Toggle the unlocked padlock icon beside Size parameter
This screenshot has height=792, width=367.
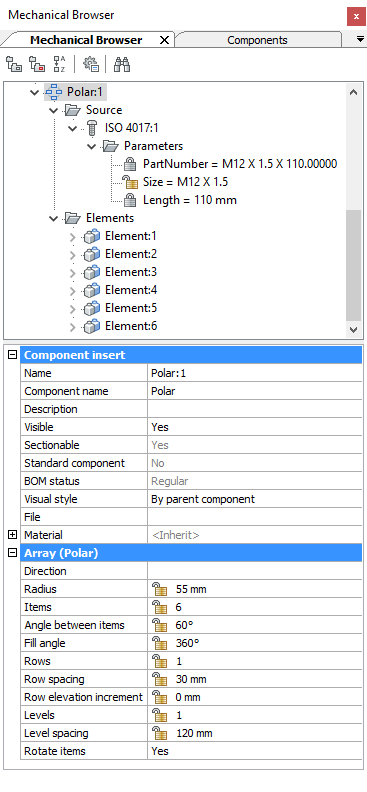click(130, 182)
